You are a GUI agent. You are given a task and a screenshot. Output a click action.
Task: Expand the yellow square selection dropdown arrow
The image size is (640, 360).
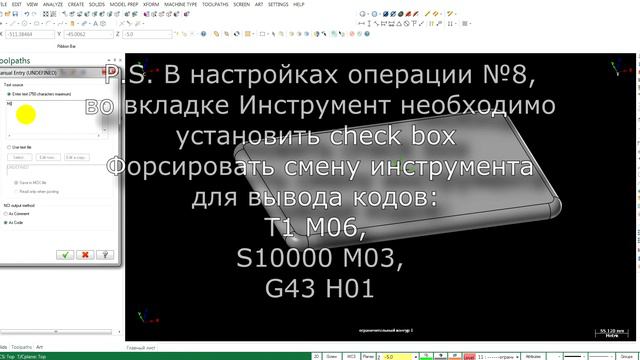pos(253,34)
